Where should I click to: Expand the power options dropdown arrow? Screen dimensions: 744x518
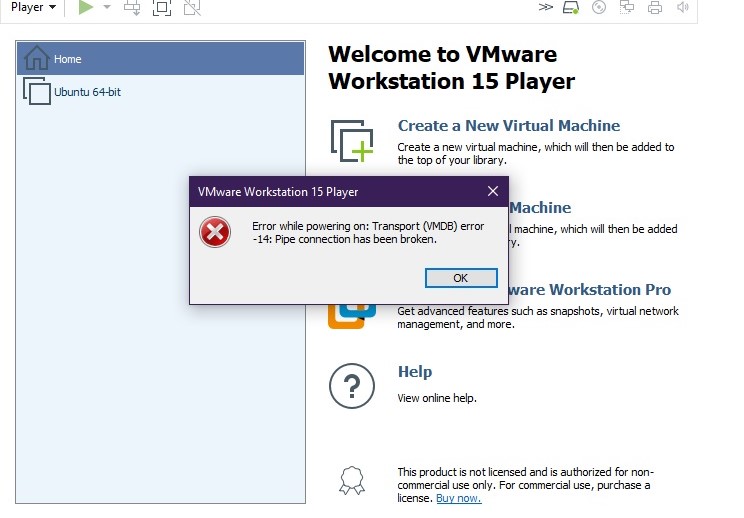coord(107,7)
